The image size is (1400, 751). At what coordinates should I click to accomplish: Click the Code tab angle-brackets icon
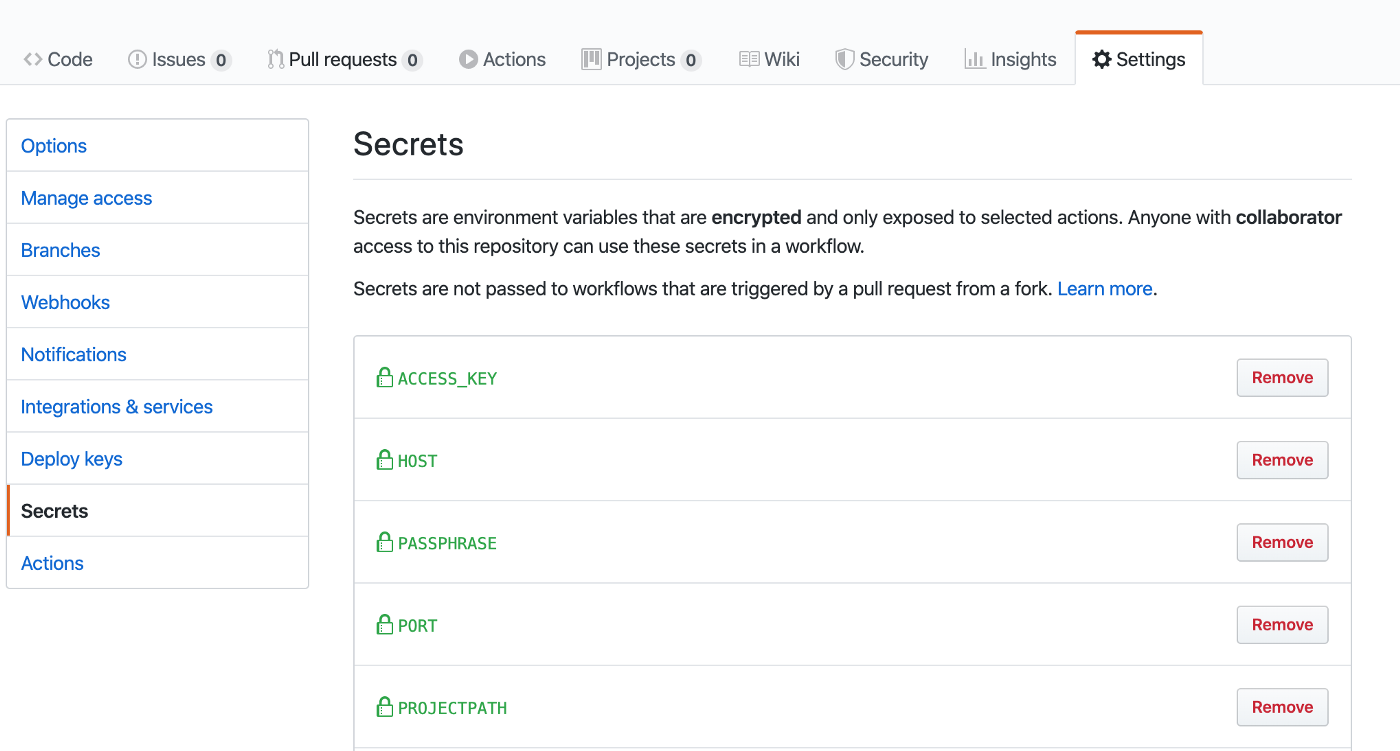coord(33,59)
